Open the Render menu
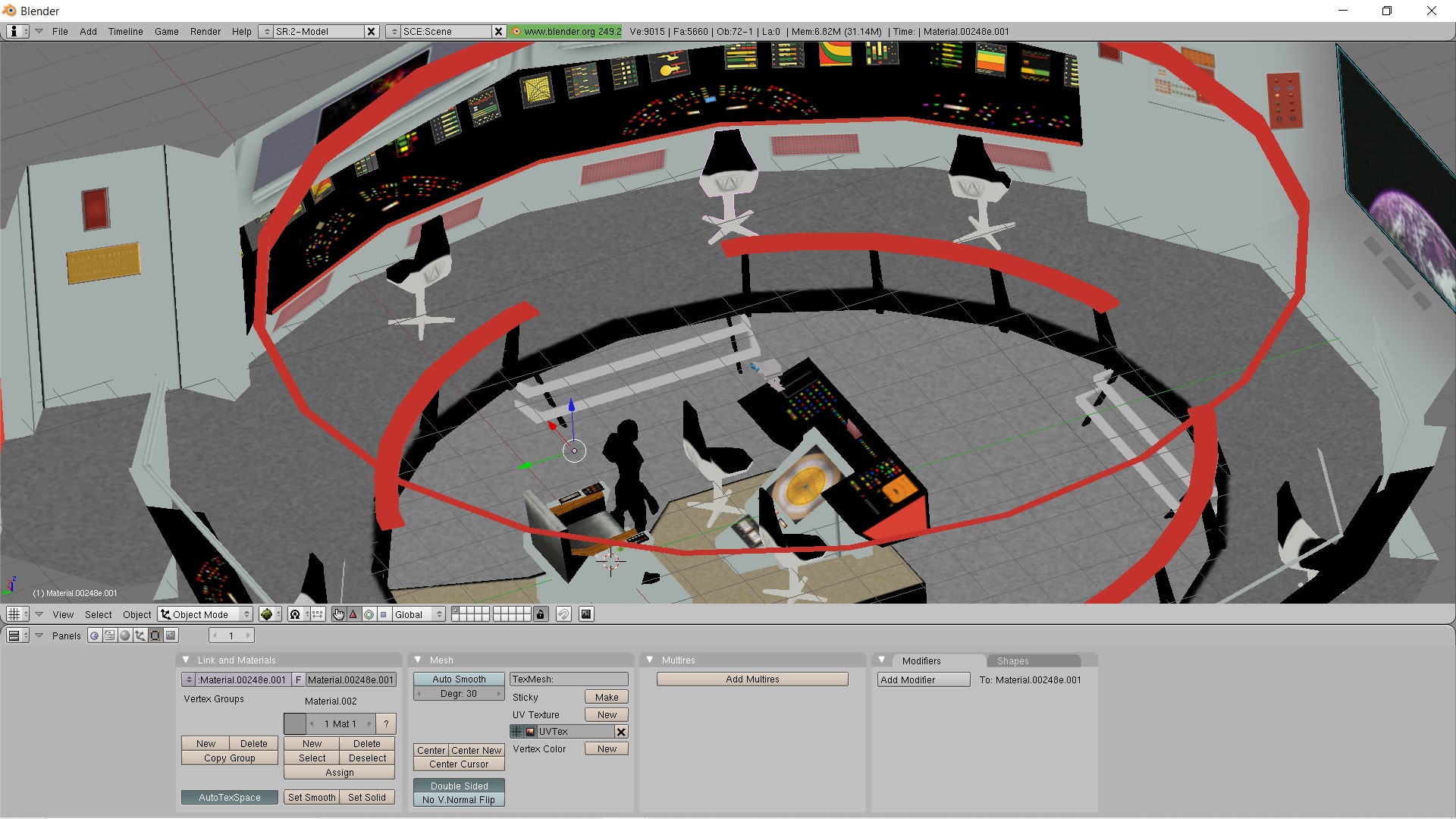The image size is (1456, 819). pos(205,32)
